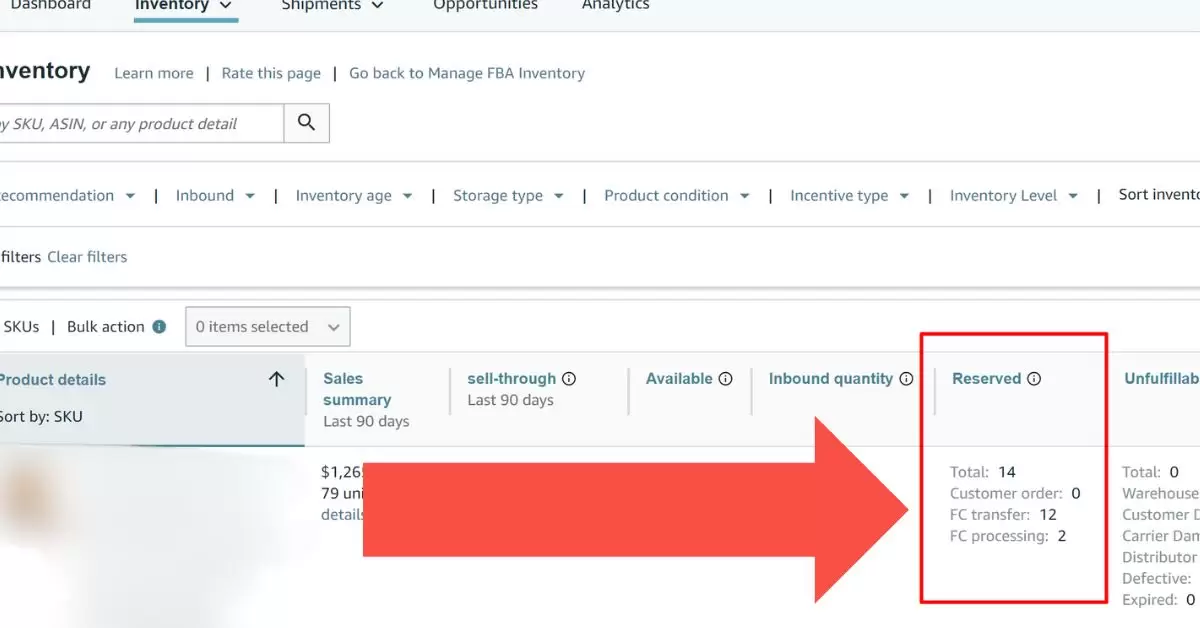
Task: Click into the SKU/ASIN search field
Action: point(140,124)
